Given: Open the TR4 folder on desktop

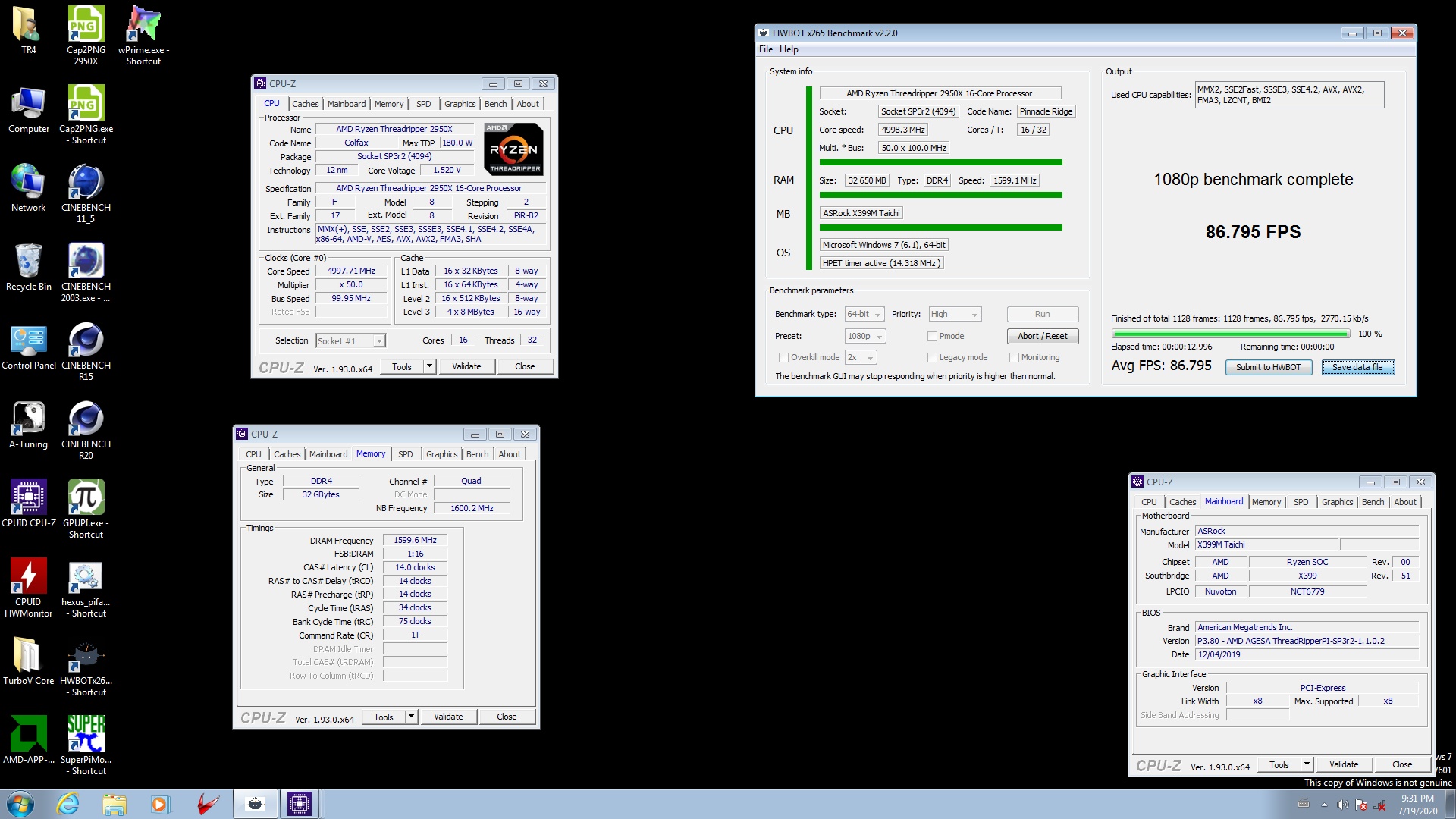Looking at the screenshot, I should coord(28,31).
